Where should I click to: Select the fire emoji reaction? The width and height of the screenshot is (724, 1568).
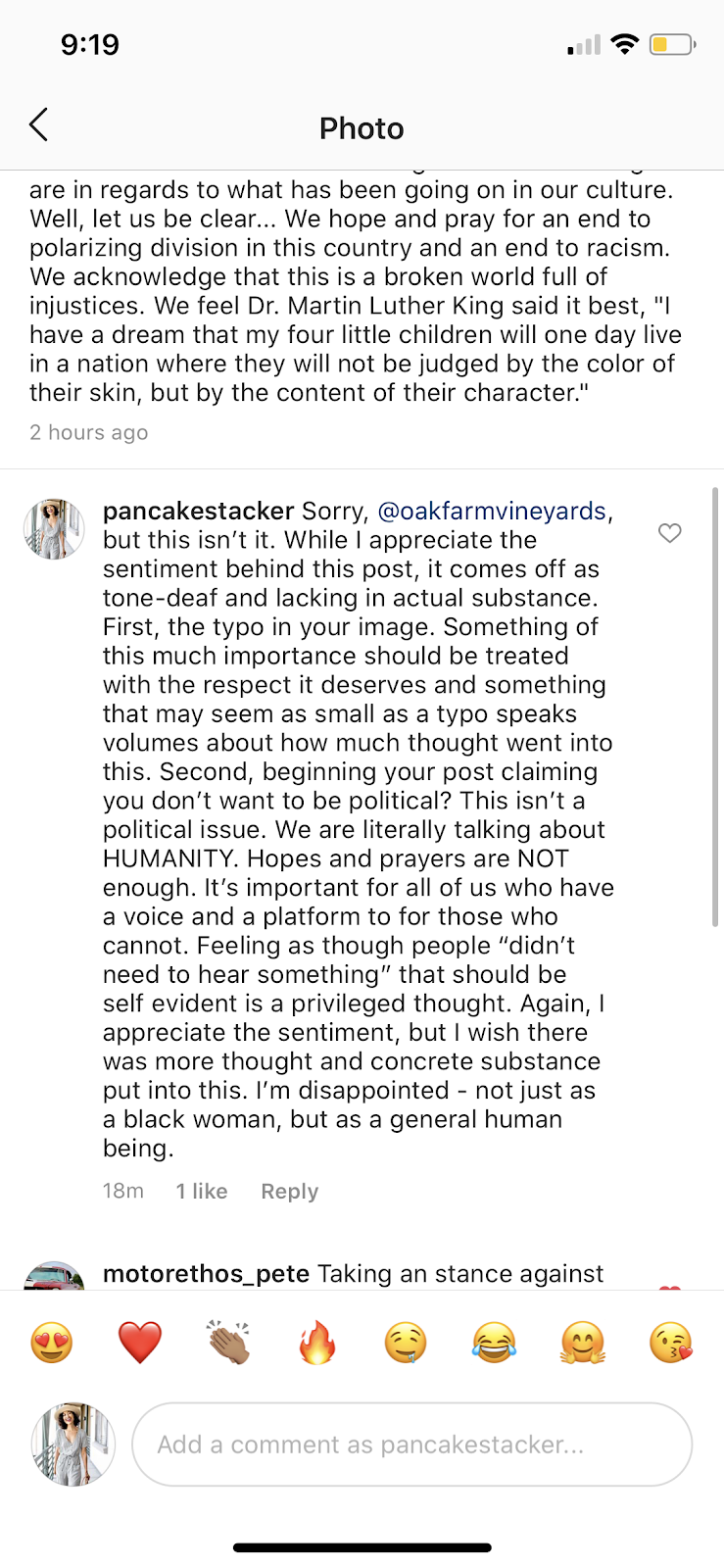tap(316, 1342)
